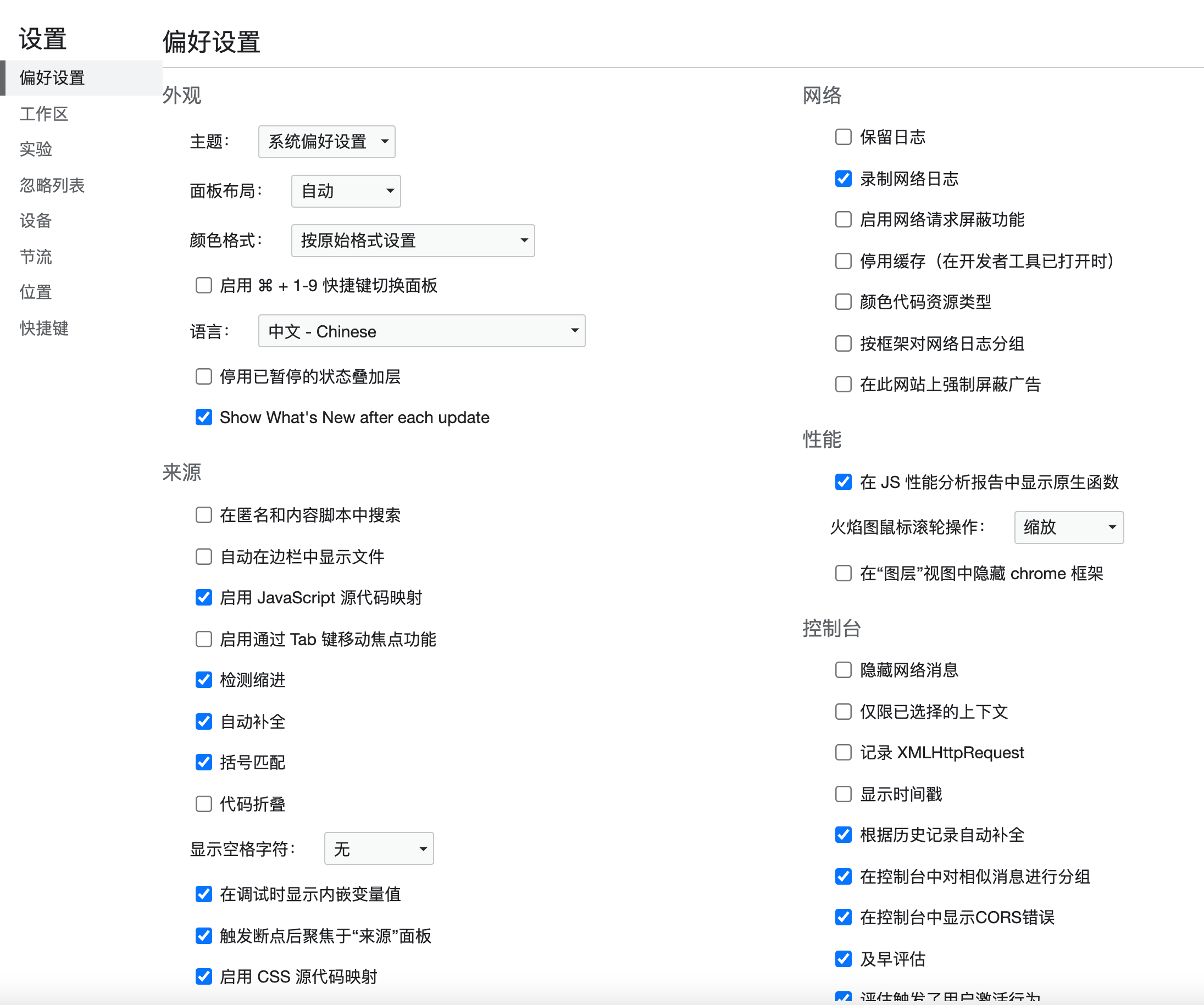Image resolution: width=1204 pixels, height=1005 pixels.
Task: Uncheck 括号匹配 option
Action: tap(203, 762)
